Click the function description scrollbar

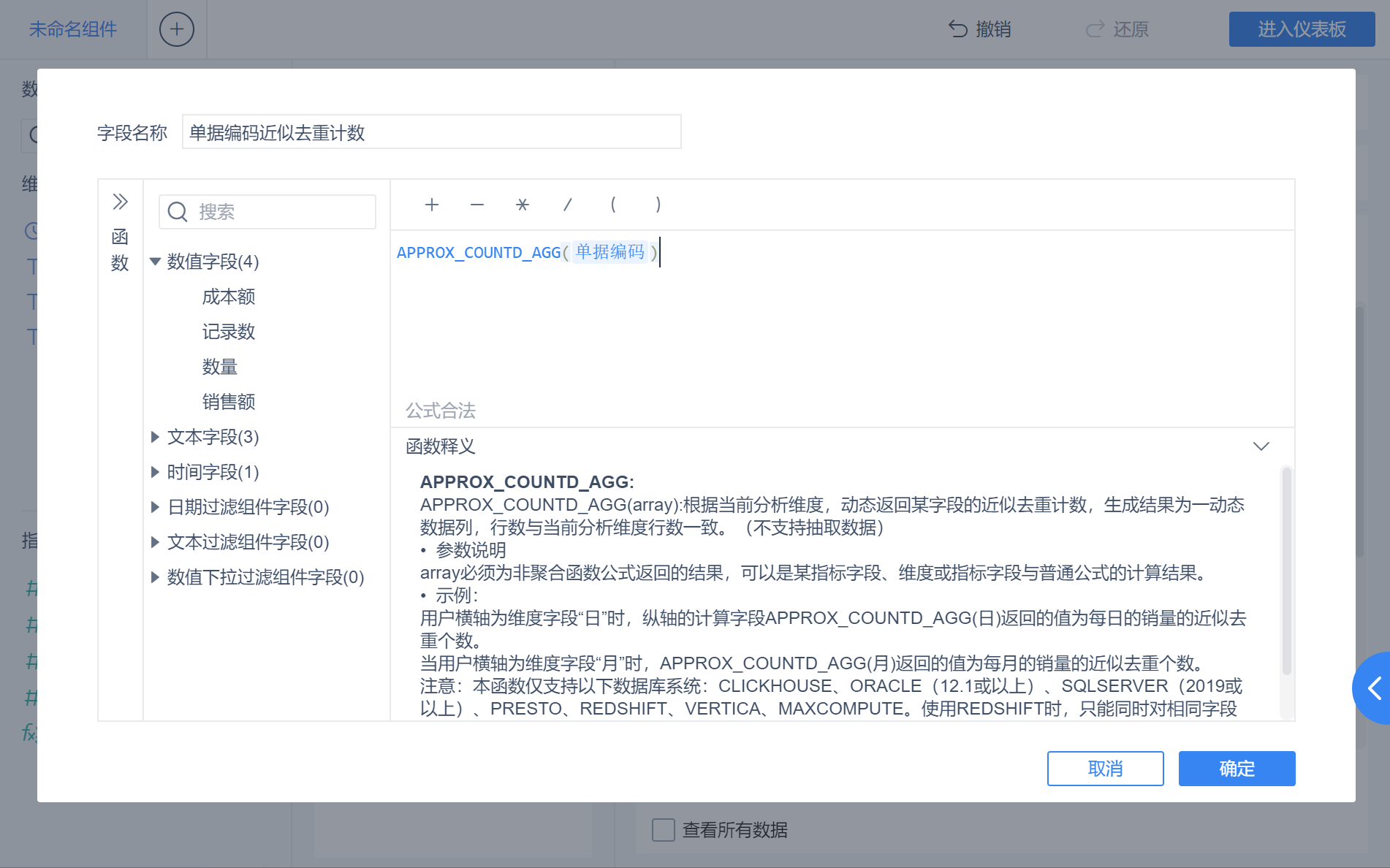[x=1287, y=571]
